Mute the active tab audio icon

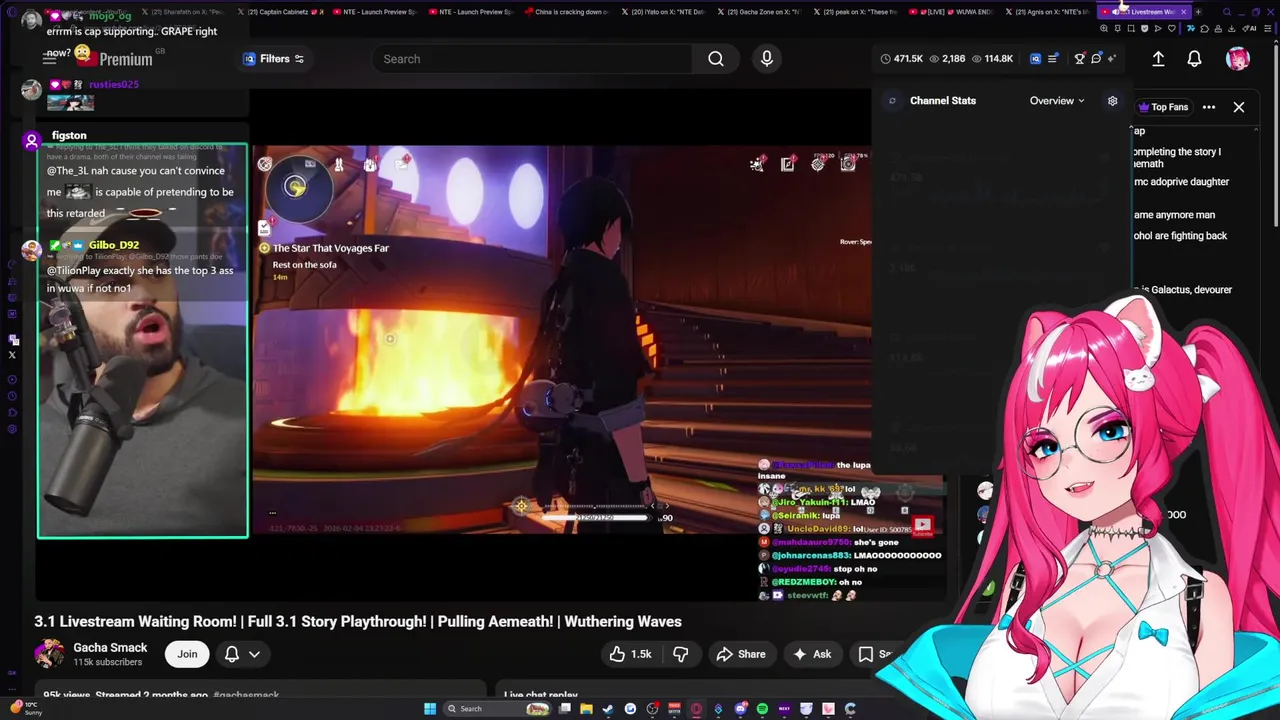click(1115, 12)
